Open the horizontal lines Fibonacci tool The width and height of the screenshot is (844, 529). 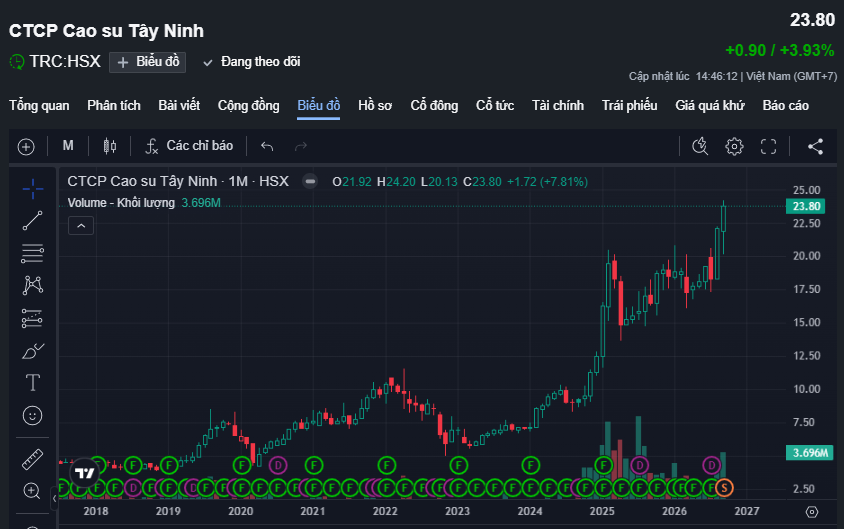click(33, 253)
